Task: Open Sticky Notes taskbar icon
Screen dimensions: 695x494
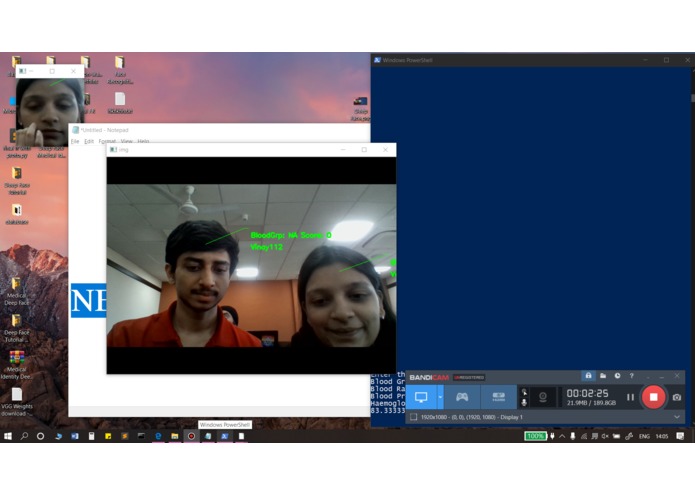Action: (x=108, y=436)
